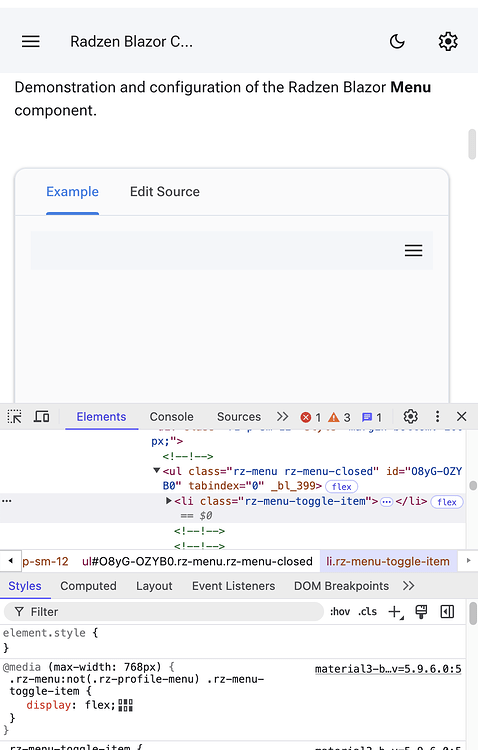Show more sidebar tabs chevron
Screen dimensions: 478x750
409,586
